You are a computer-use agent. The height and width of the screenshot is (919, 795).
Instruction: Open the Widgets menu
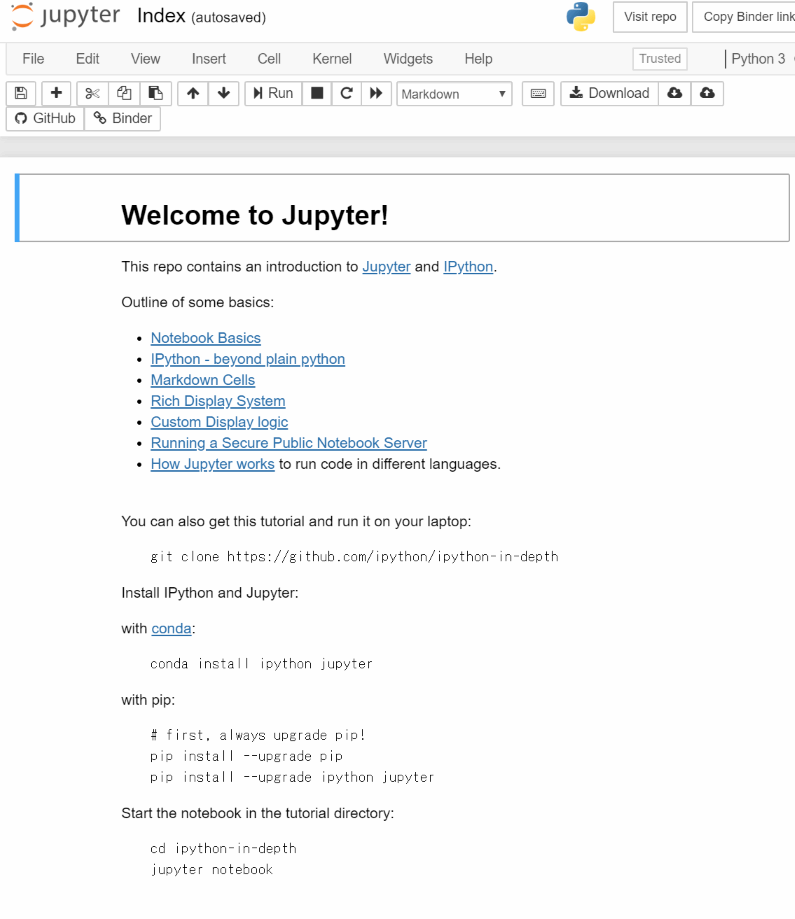[x=408, y=59]
